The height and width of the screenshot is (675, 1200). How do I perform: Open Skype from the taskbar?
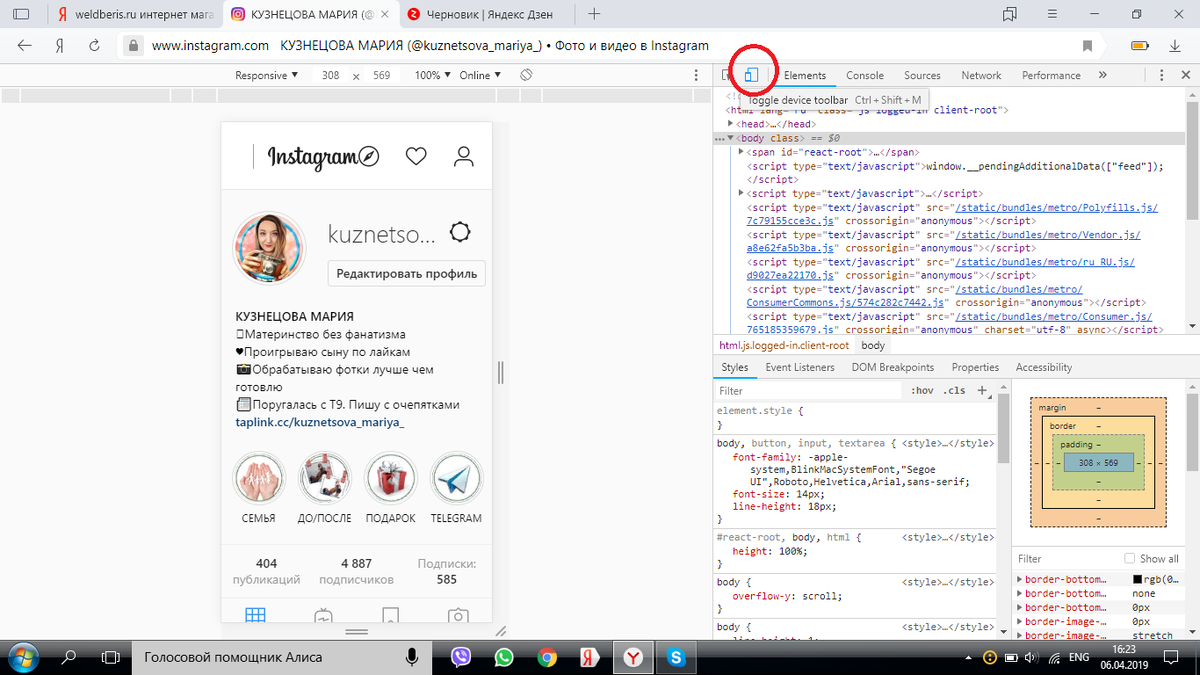click(676, 657)
